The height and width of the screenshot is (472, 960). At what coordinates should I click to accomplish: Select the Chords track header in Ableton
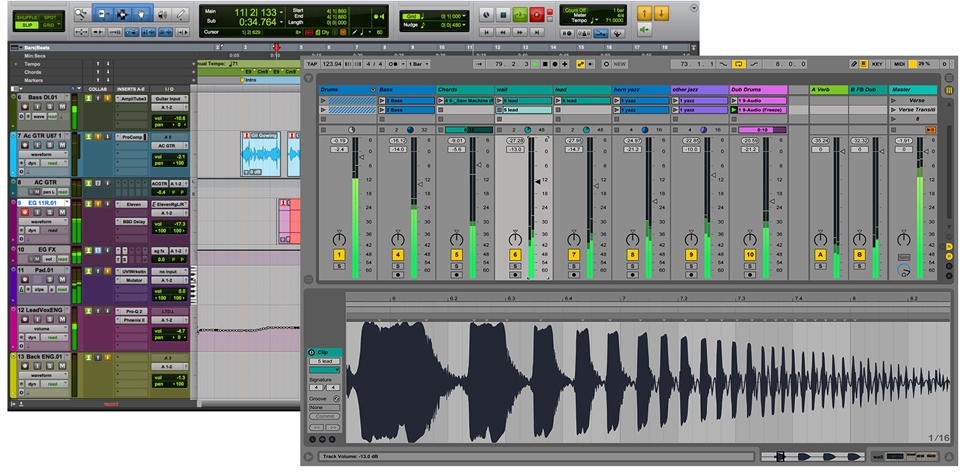(x=465, y=90)
